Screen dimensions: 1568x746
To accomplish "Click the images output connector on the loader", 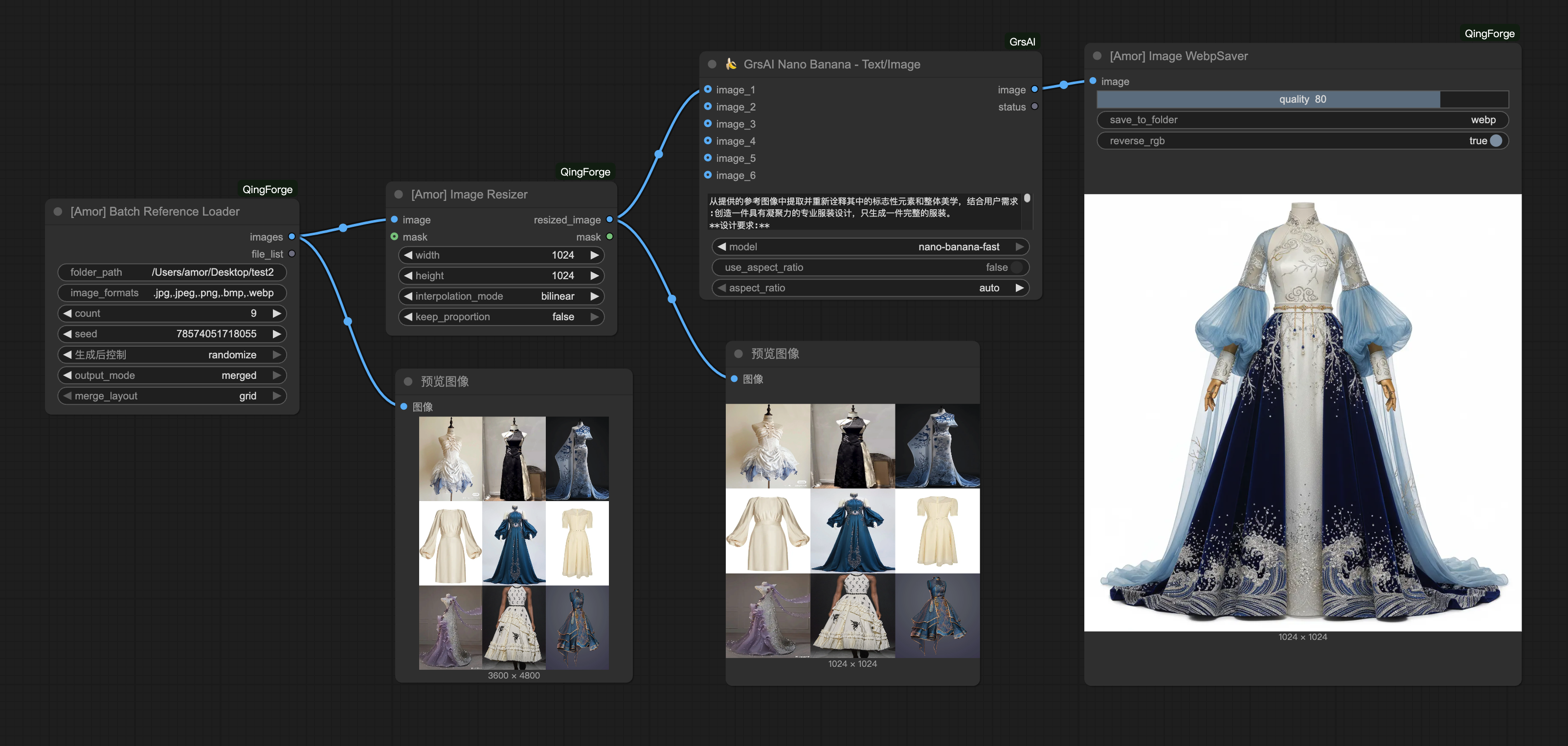I will click(x=292, y=237).
